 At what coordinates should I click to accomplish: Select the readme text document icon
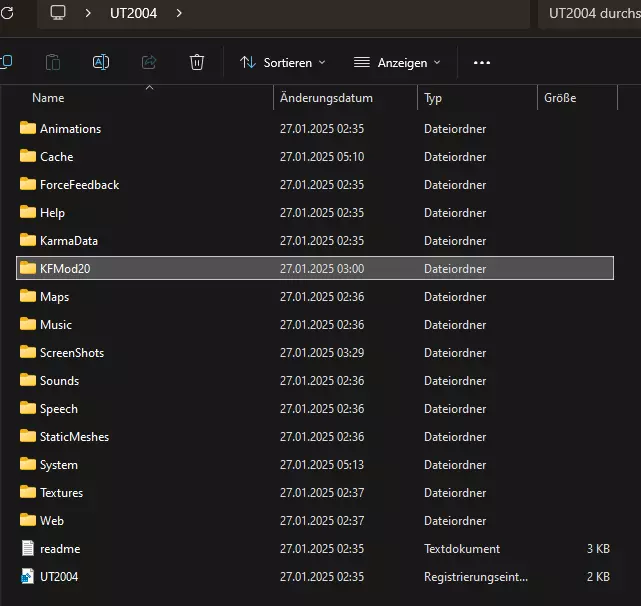click(28, 548)
